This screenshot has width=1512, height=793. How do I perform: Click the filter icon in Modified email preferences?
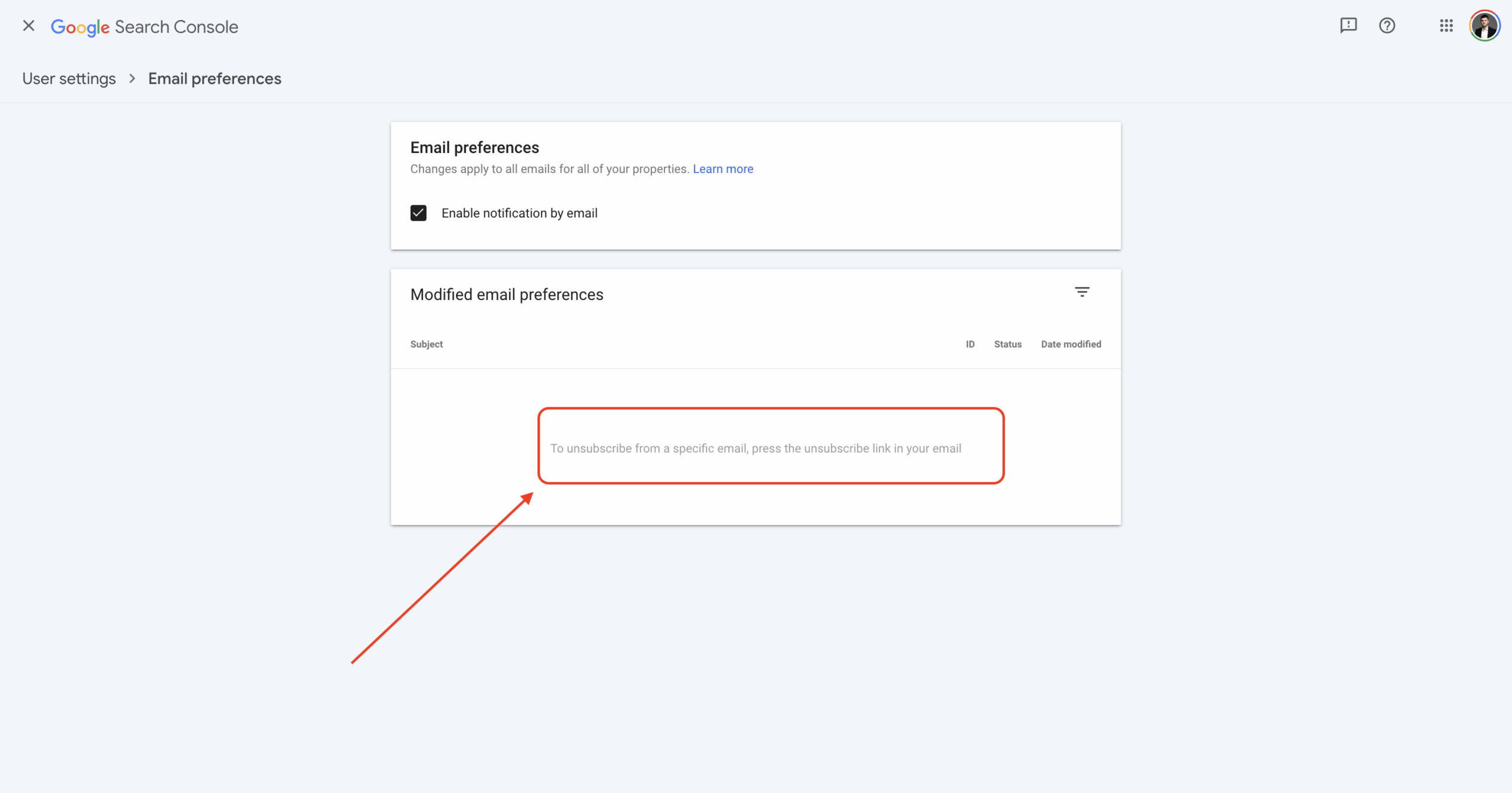tap(1081, 292)
